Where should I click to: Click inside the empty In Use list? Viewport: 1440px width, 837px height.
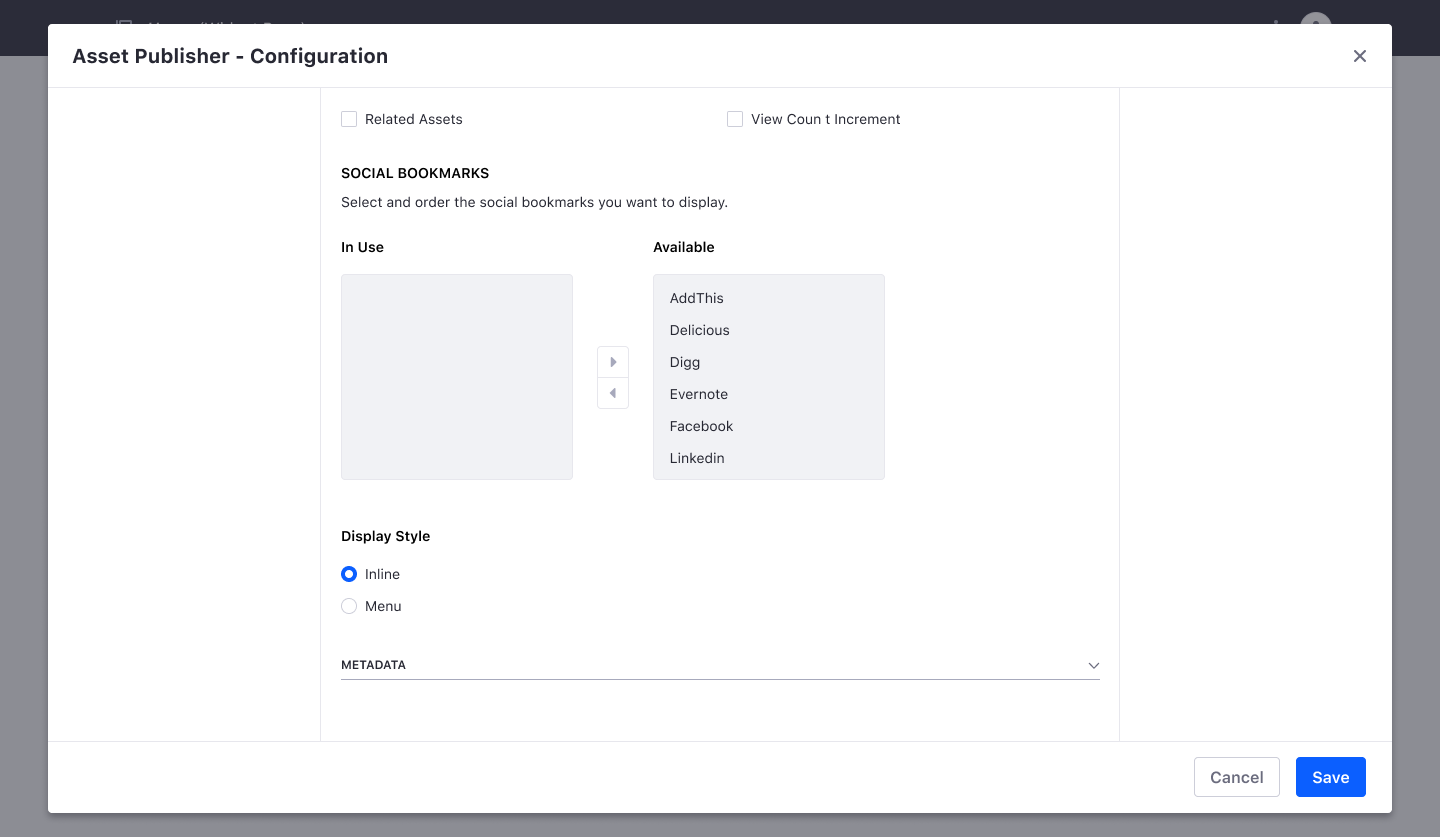coord(457,377)
